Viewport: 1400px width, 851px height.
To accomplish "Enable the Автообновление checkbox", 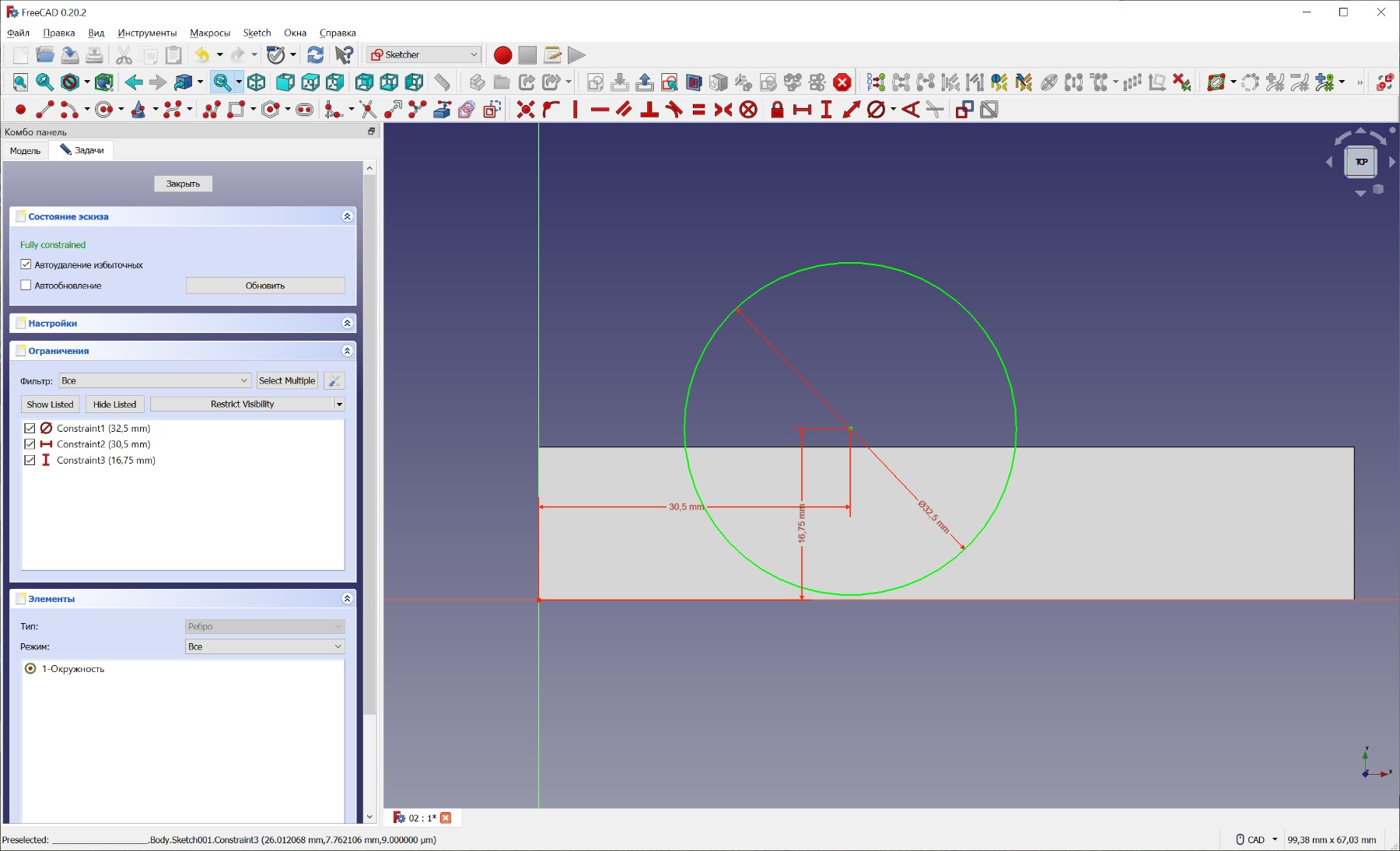I will click(x=26, y=285).
